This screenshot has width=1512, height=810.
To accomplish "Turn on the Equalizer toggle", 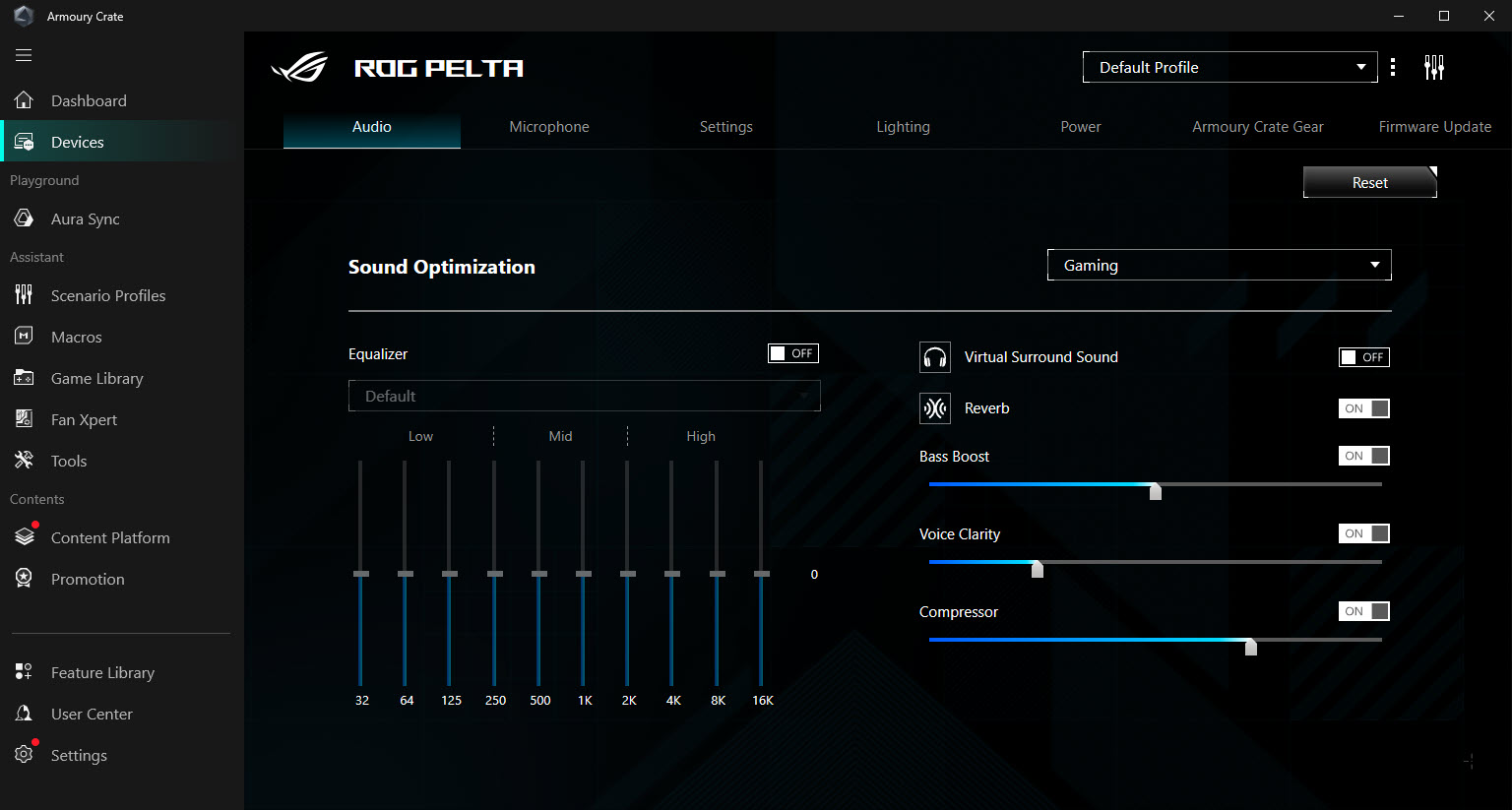I will coord(793,353).
